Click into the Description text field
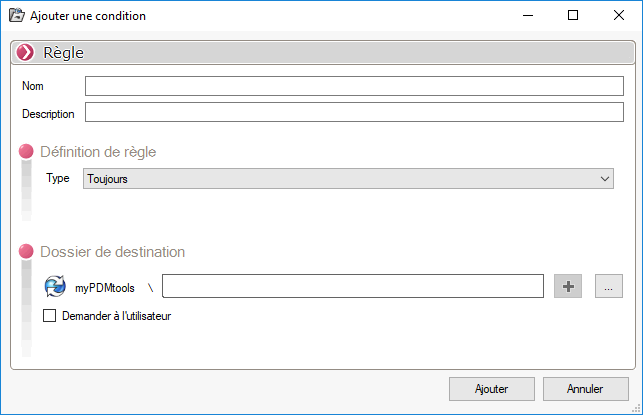643x415 pixels. (354, 113)
